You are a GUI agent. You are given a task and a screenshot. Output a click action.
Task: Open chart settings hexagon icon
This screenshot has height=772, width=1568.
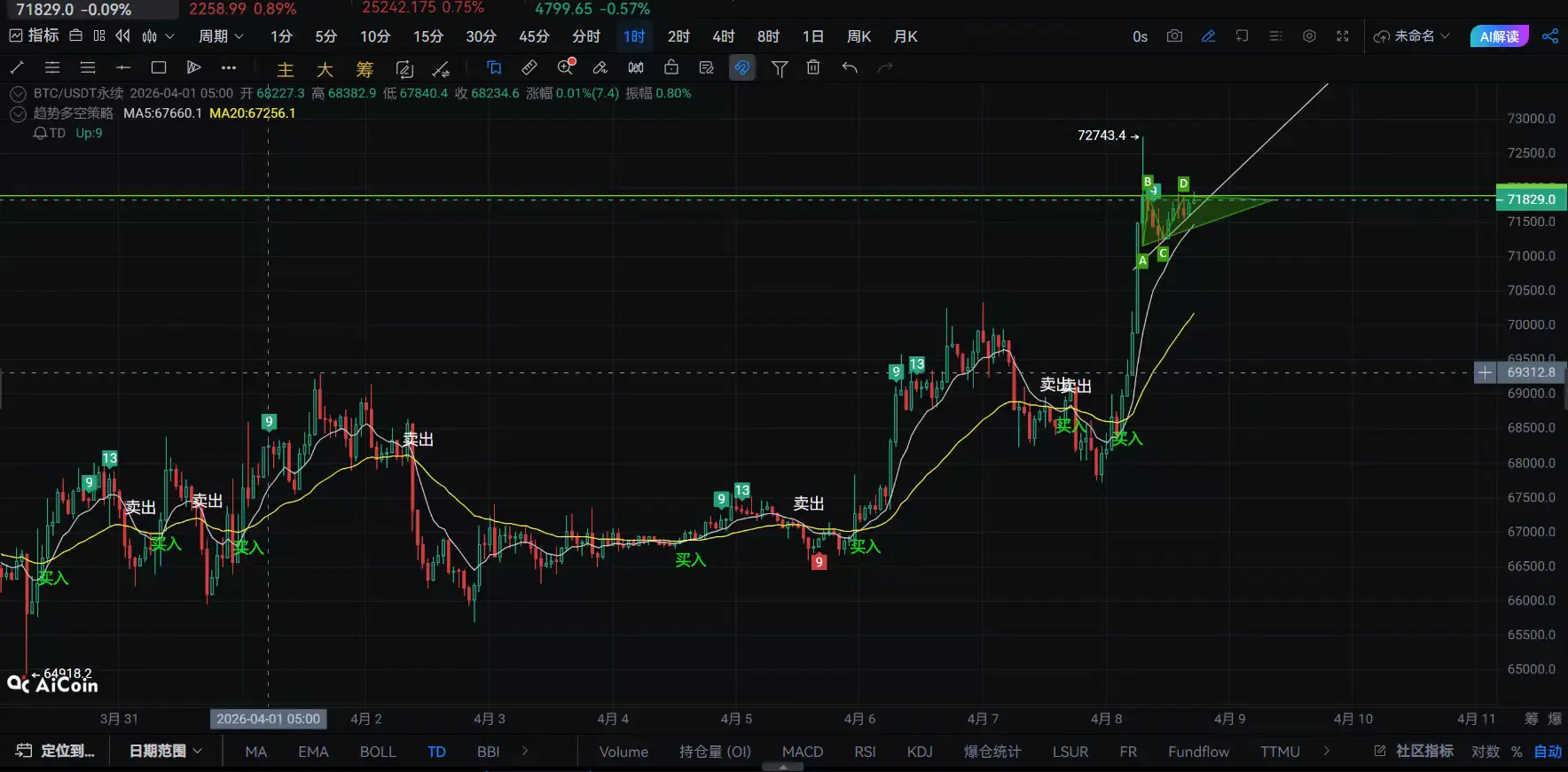[x=1309, y=36]
